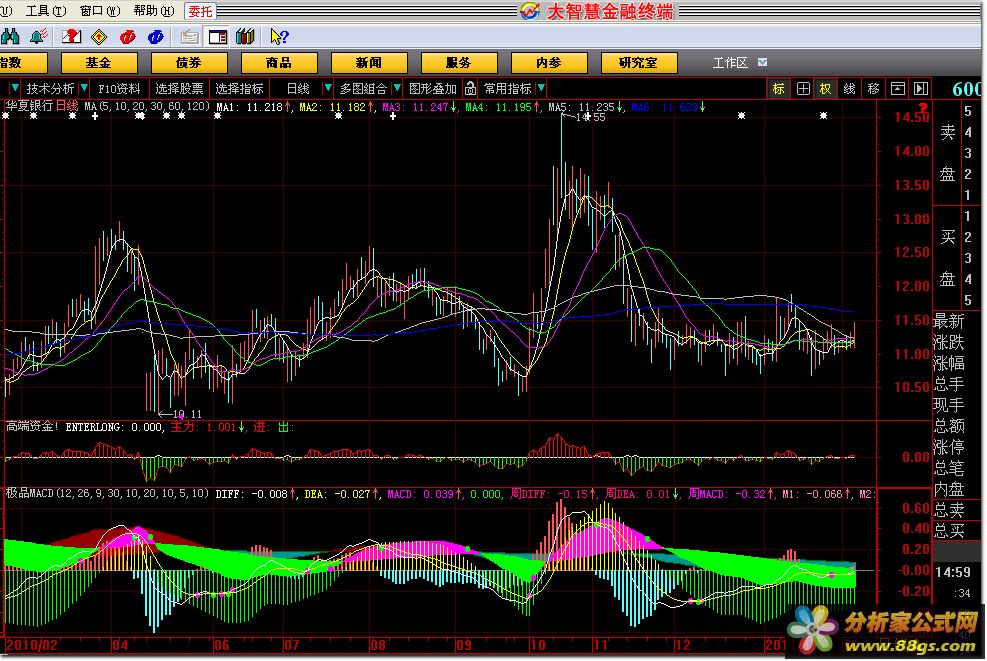The height and width of the screenshot is (661, 987).
Task: Open the books library icon
Action: pos(245,37)
